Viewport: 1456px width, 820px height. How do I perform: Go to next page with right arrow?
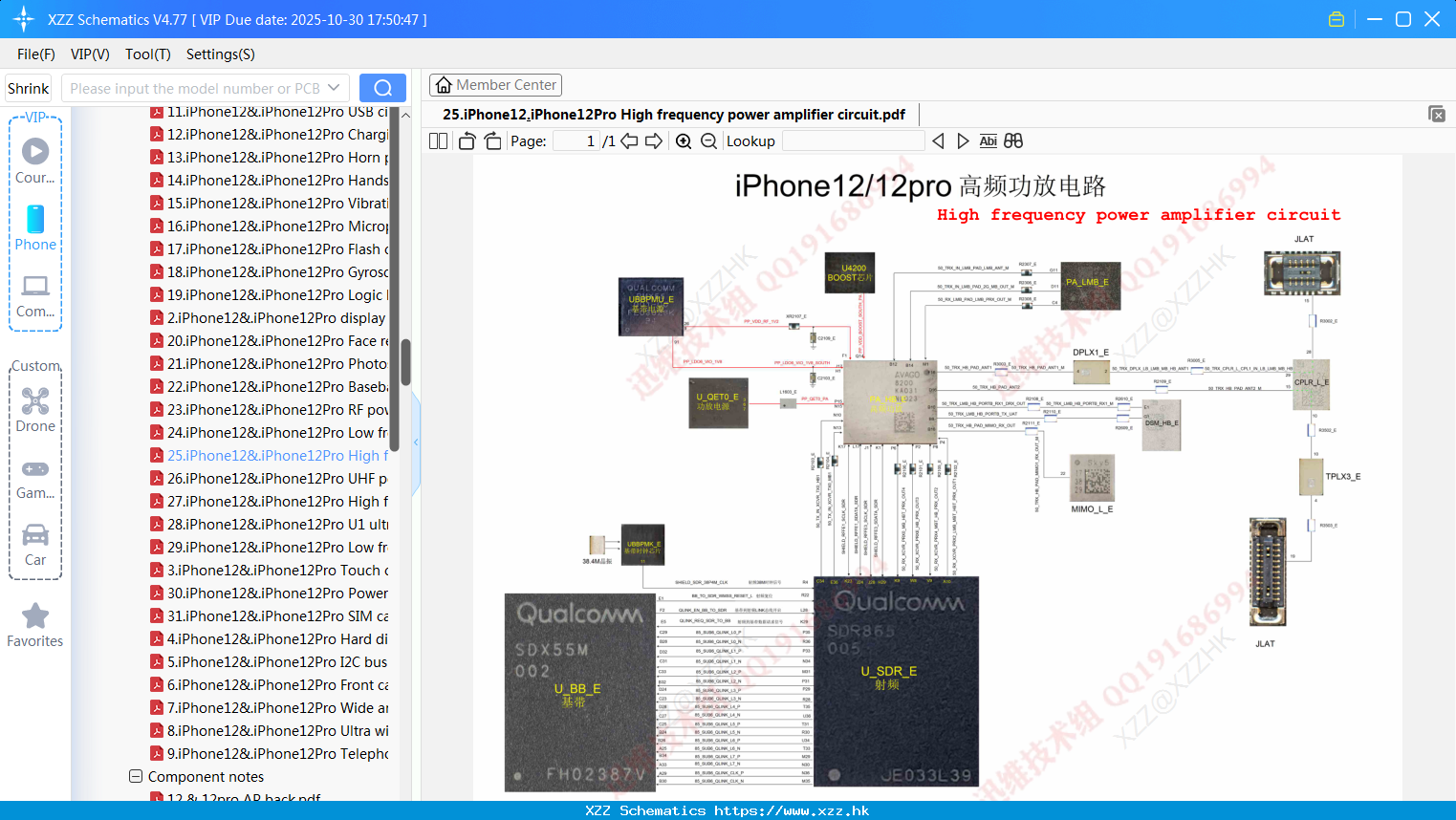(x=654, y=141)
